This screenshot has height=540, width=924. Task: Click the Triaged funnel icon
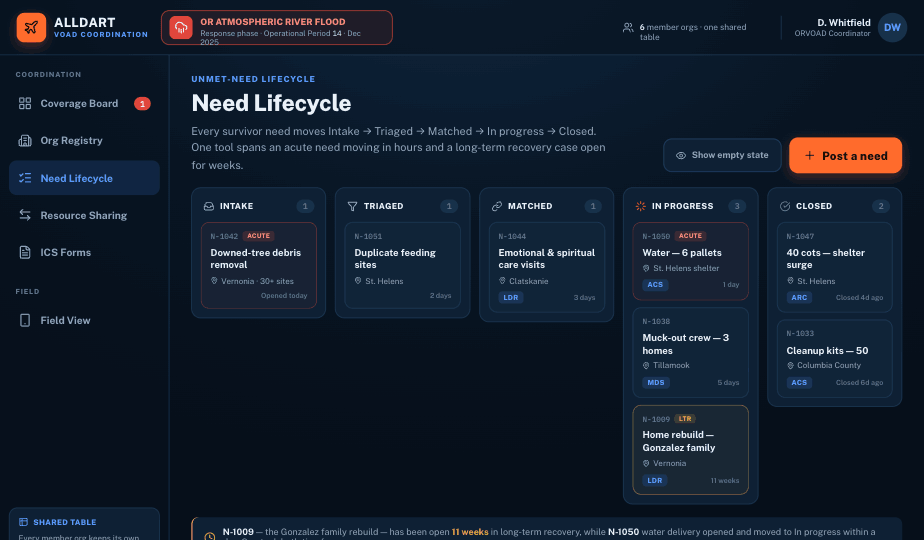[352, 206]
